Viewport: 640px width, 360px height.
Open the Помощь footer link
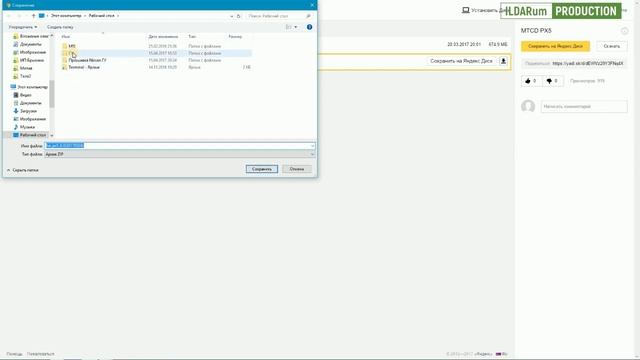coord(14,354)
